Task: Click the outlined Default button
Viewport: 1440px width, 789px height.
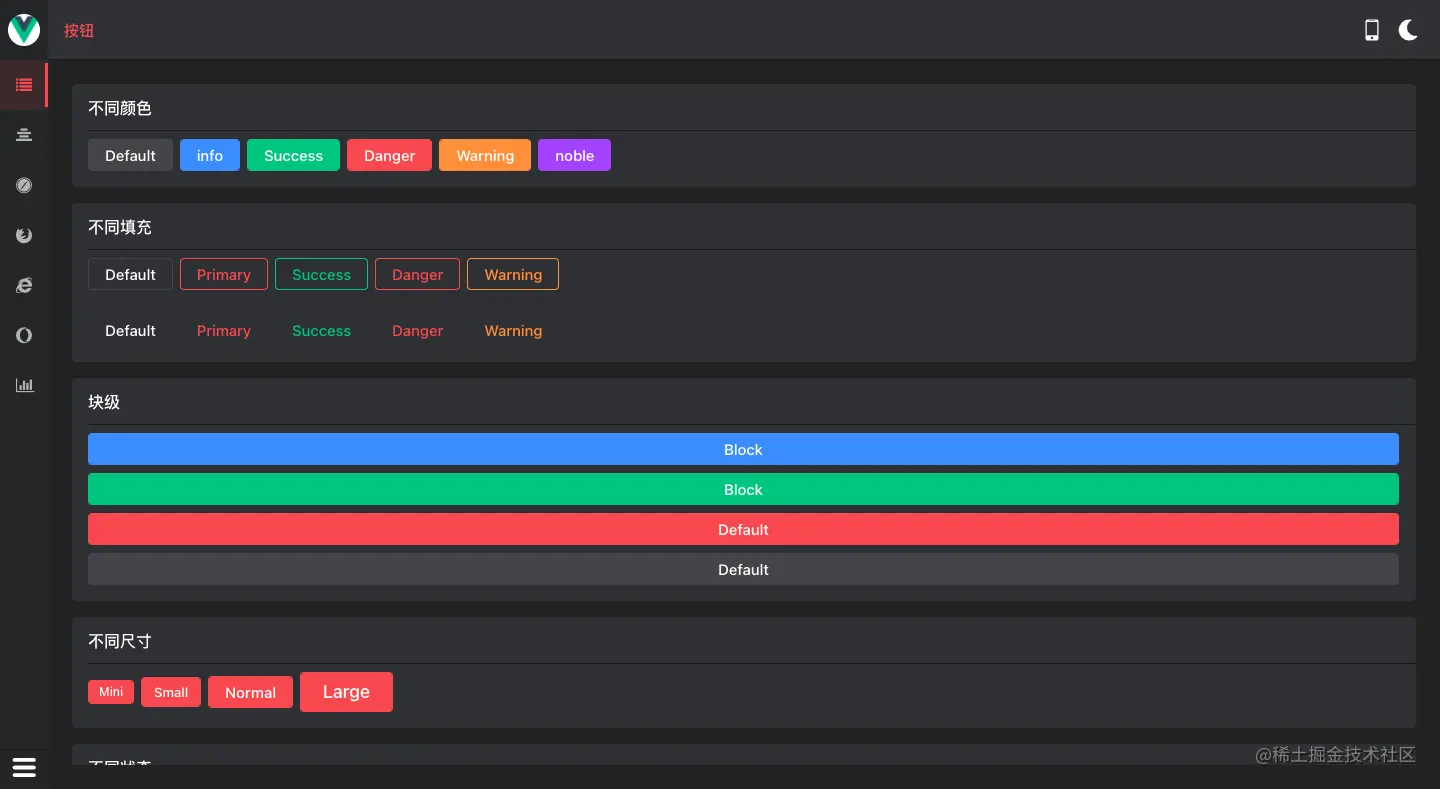Action: coord(130,274)
